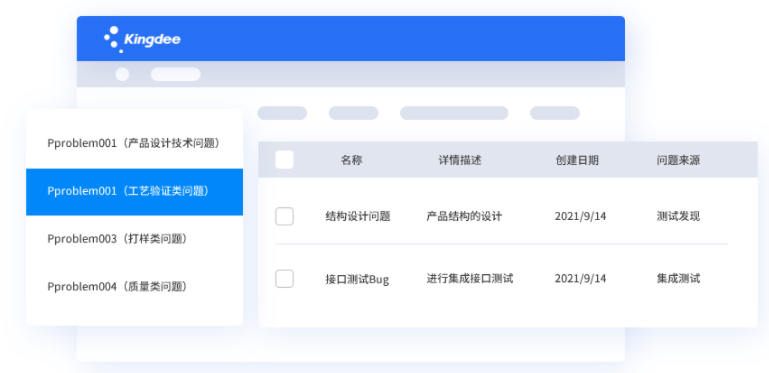Screen dimensions: 769x373
Task: Click the round avatar placeholder in gray bar
Action: [x=122, y=74]
